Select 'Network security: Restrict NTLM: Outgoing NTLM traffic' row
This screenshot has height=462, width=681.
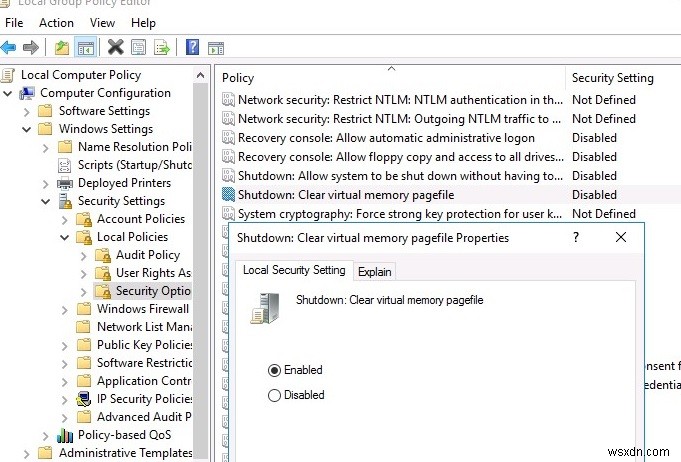click(x=450, y=119)
